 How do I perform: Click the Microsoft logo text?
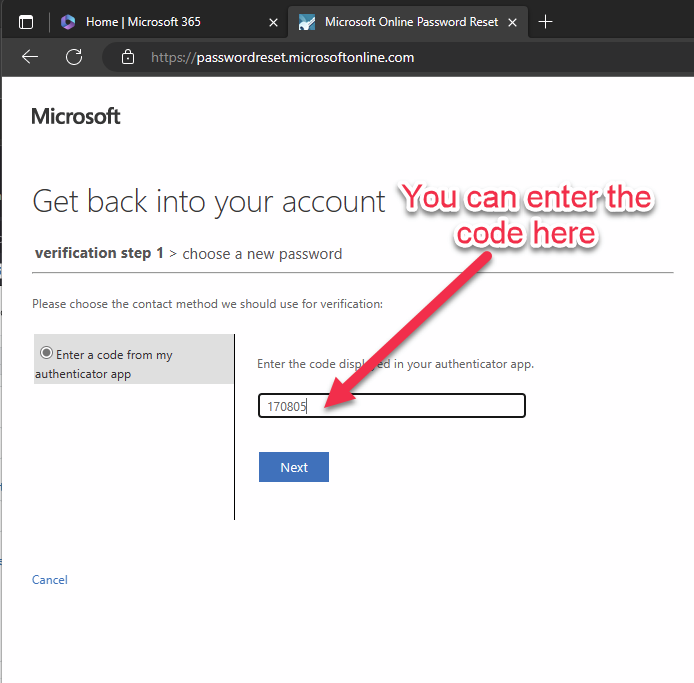(x=76, y=116)
